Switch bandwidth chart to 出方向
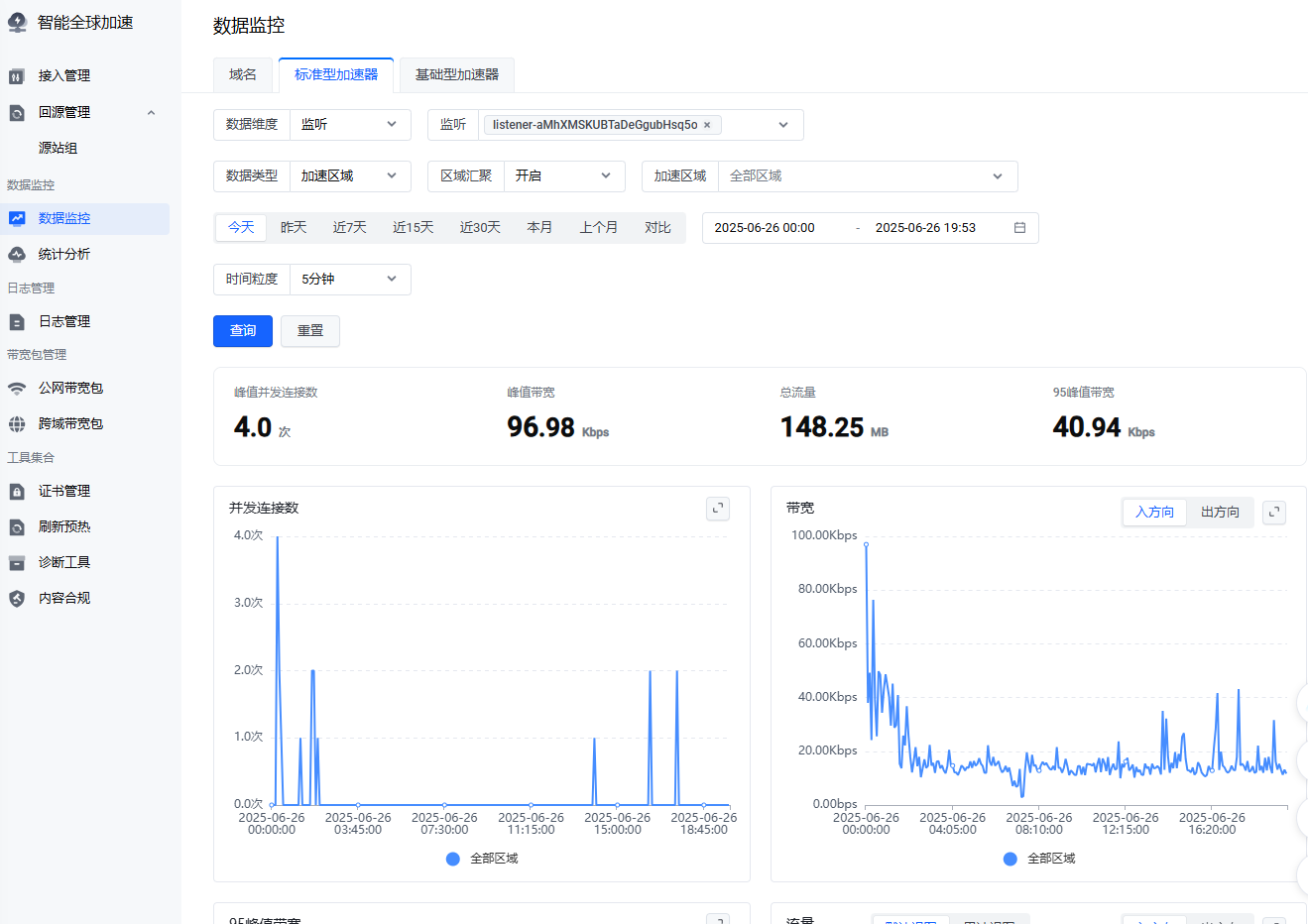Viewport: 1308px width, 924px height. 1220,512
